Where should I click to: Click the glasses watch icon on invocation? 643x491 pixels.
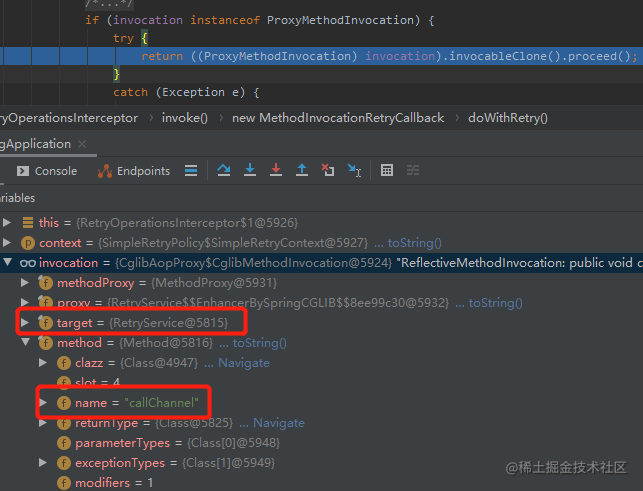[x=28, y=263]
